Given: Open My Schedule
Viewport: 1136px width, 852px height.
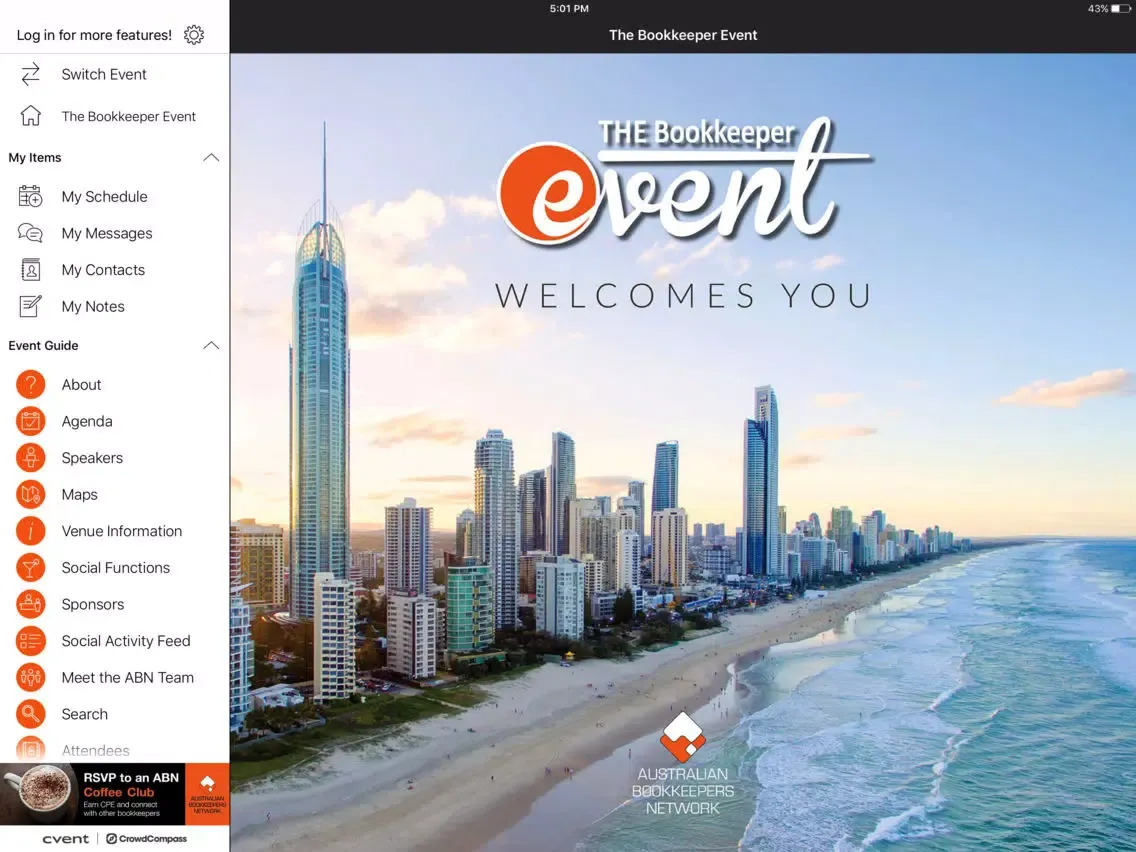Looking at the screenshot, I should 114,196.
